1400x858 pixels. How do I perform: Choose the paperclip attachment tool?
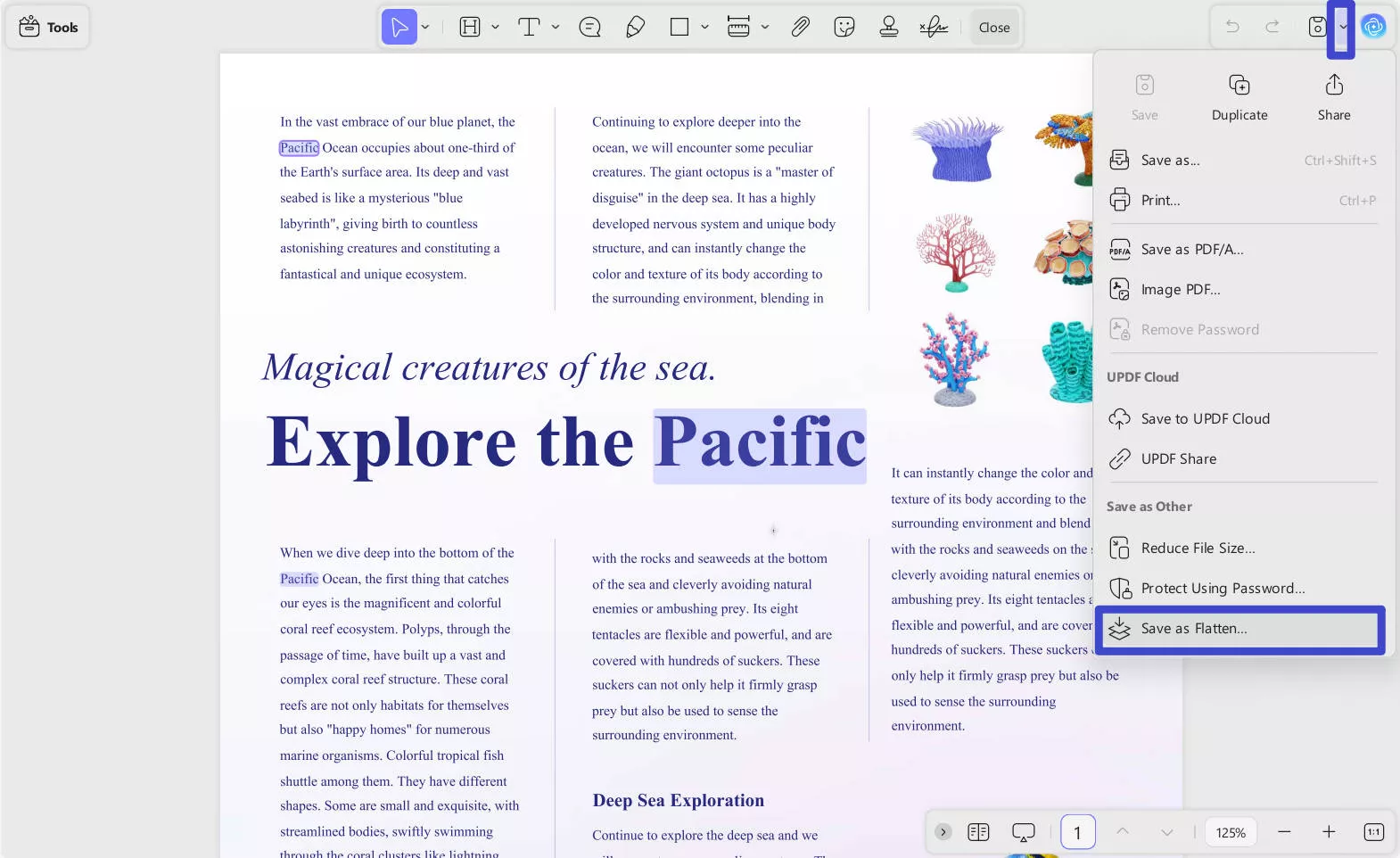[800, 28]
